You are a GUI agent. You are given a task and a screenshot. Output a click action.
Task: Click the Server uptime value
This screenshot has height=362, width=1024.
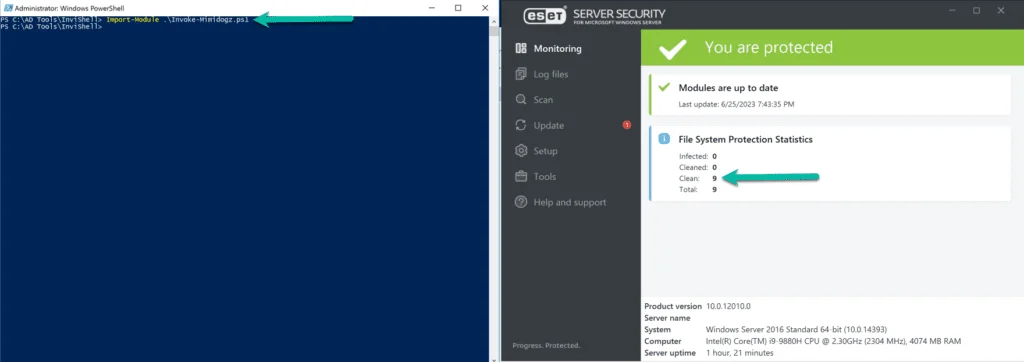(x=740, y=353)
